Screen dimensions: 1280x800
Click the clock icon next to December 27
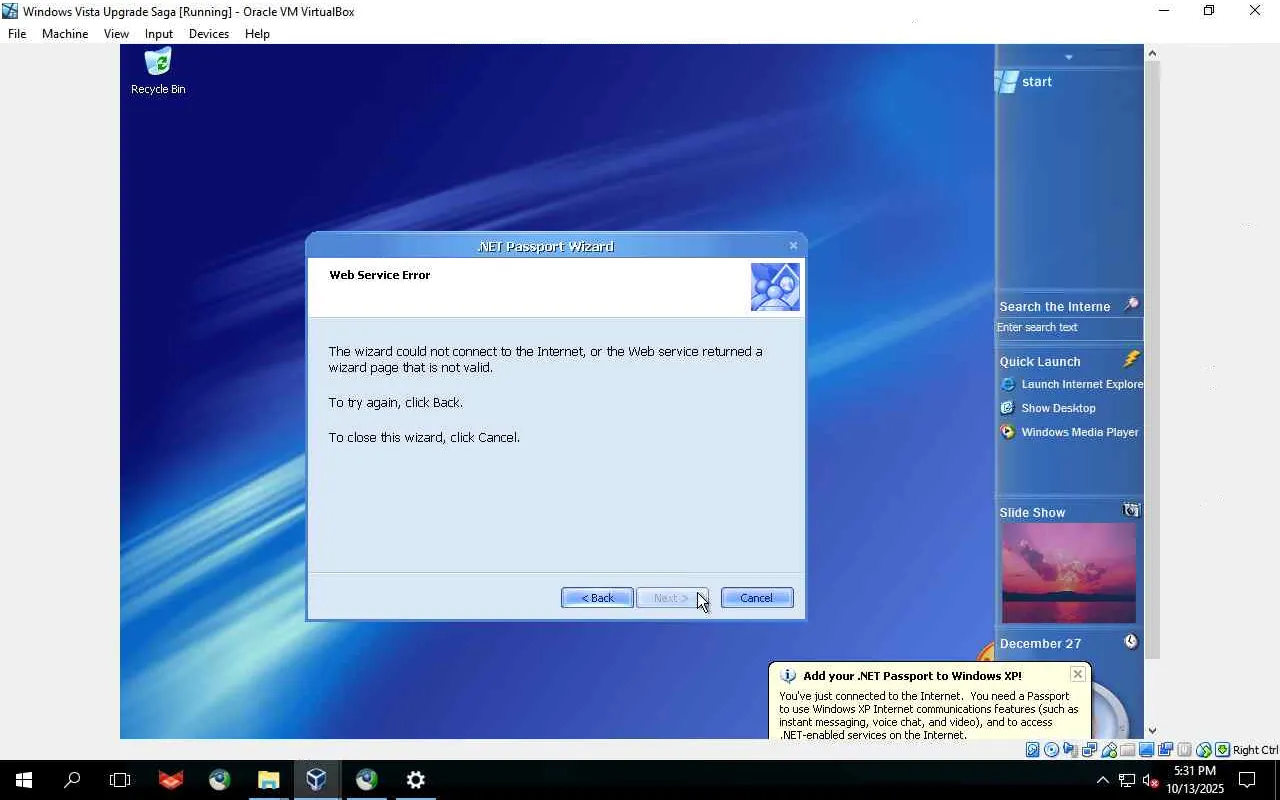1131,642
